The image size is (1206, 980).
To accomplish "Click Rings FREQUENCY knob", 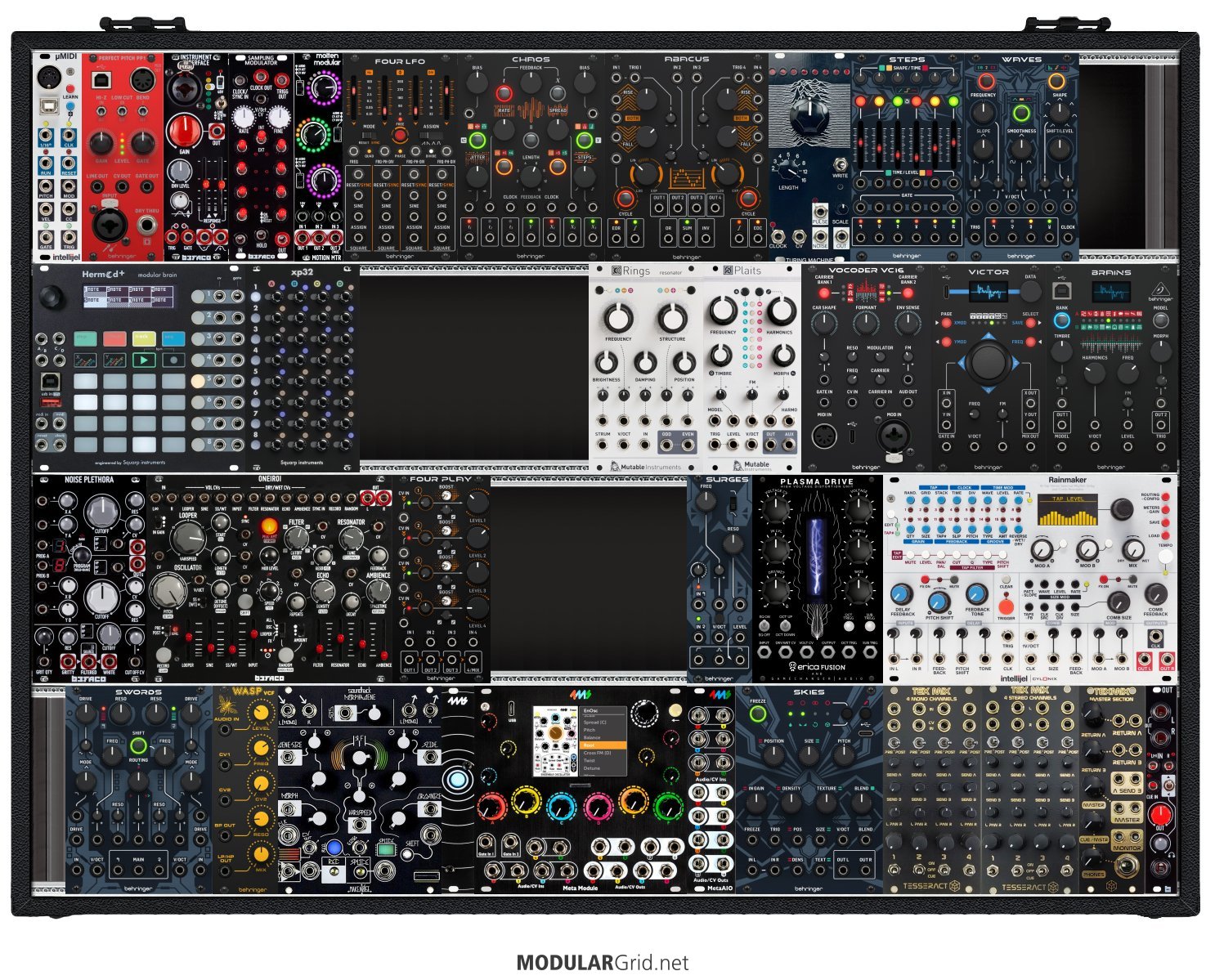I will [x=619, y=318].
